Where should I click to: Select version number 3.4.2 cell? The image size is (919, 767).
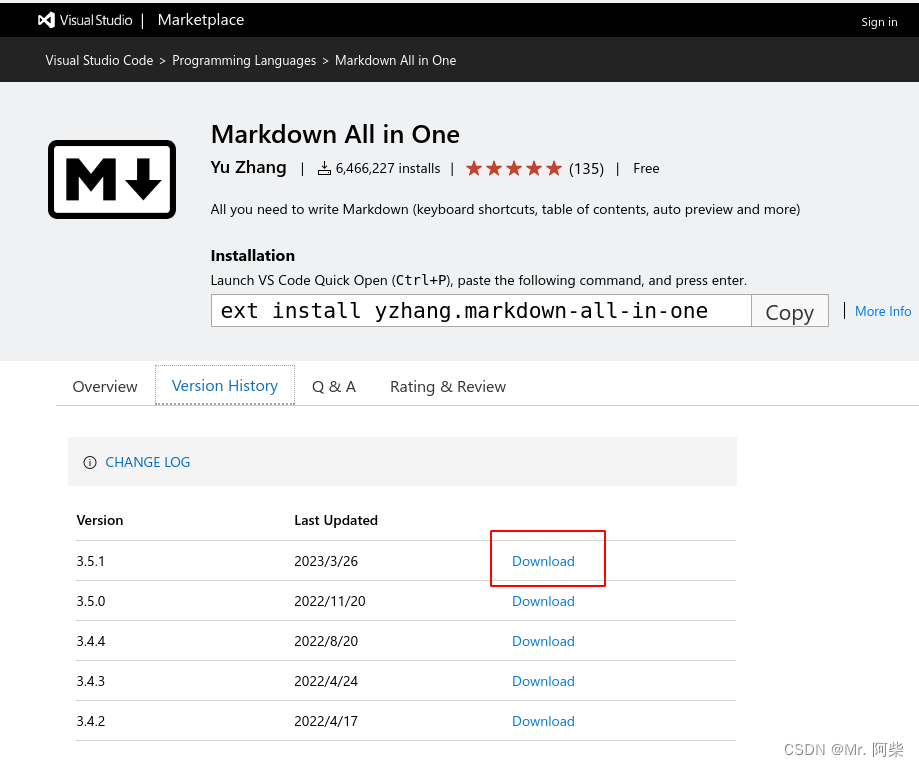coord(91,721)
